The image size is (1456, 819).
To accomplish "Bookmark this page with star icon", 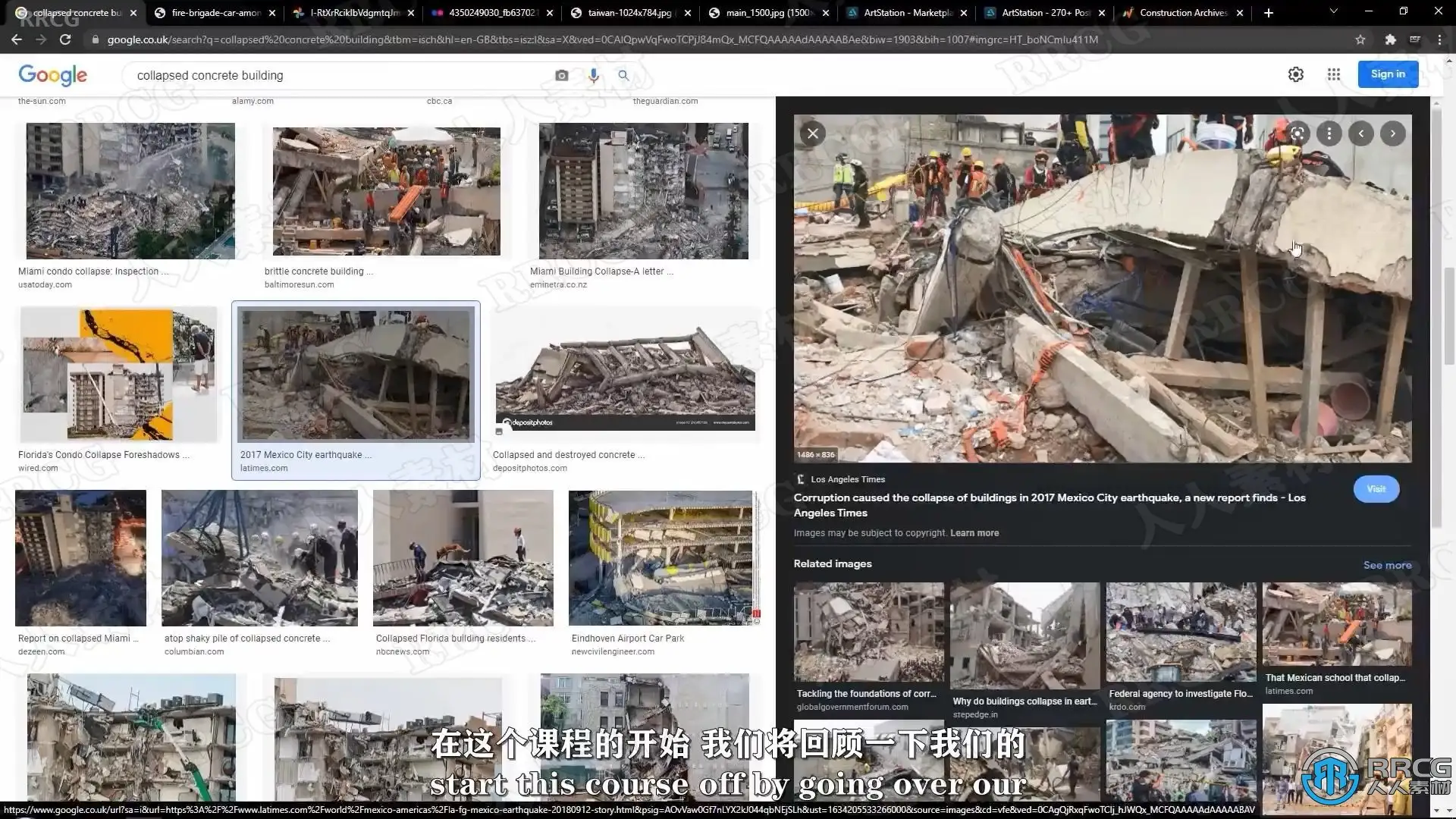I will [1360, 39].
